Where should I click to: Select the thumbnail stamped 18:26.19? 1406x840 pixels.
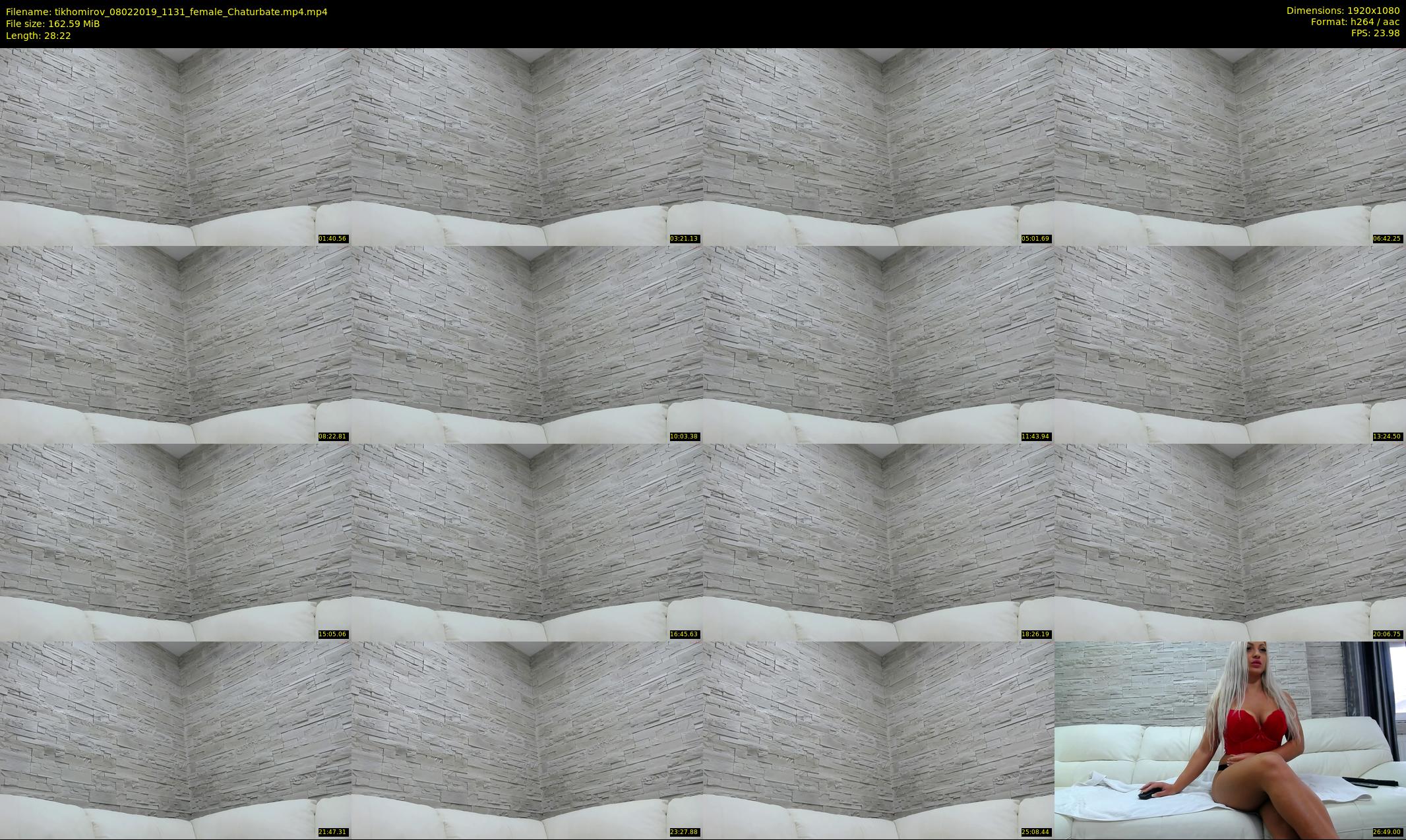tap(878, 542)
